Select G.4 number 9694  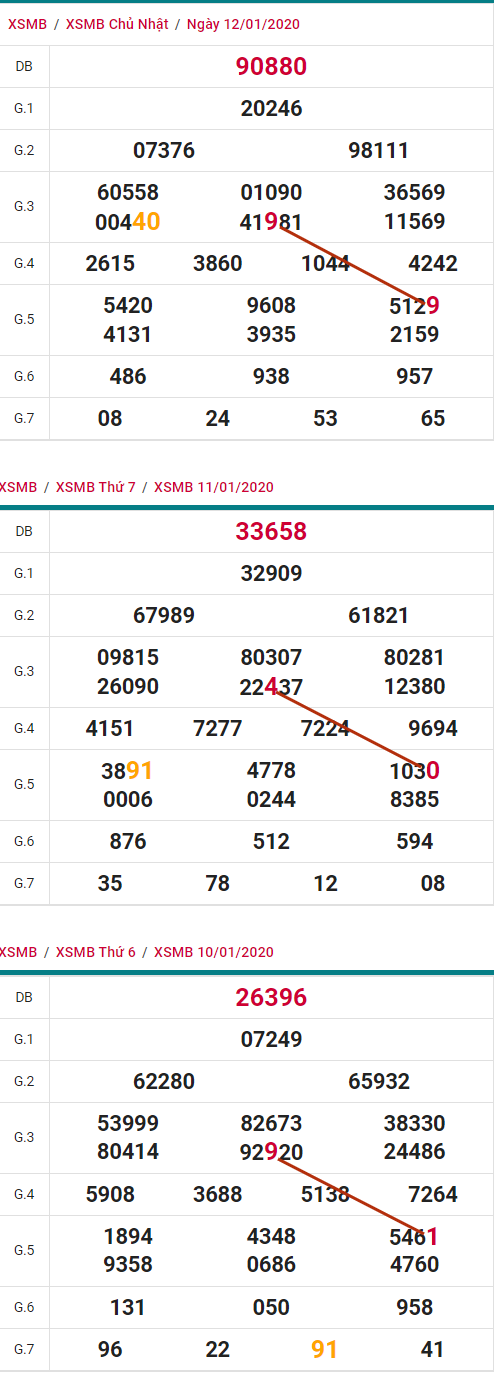pos(433,729)
